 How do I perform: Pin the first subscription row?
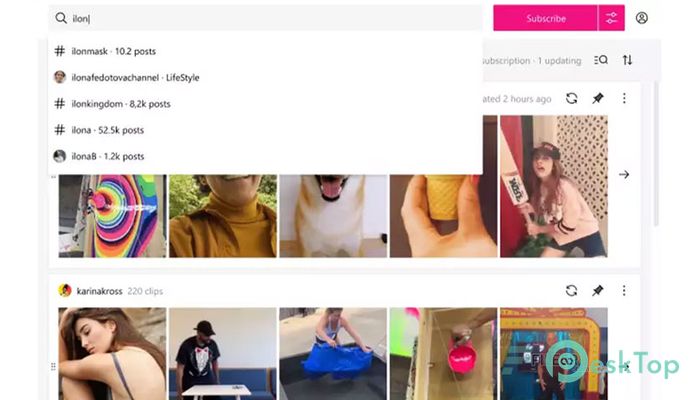[598, 98]
